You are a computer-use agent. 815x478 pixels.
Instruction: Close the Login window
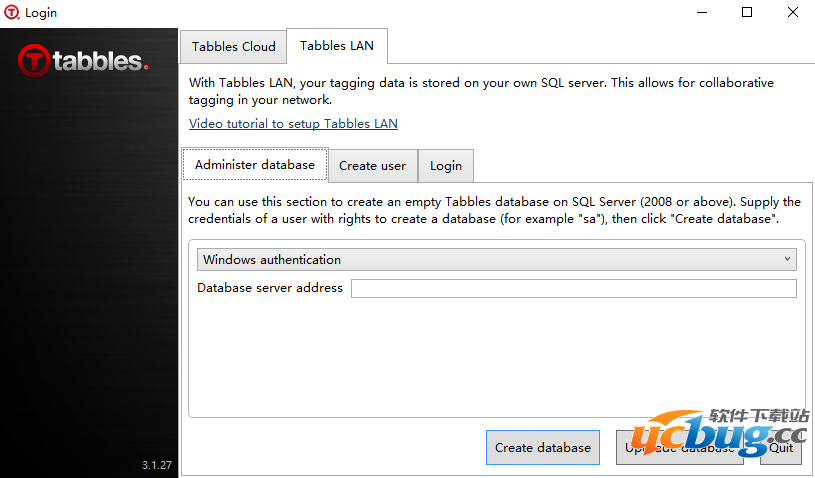pyautogui.click(x=792, y=12)
